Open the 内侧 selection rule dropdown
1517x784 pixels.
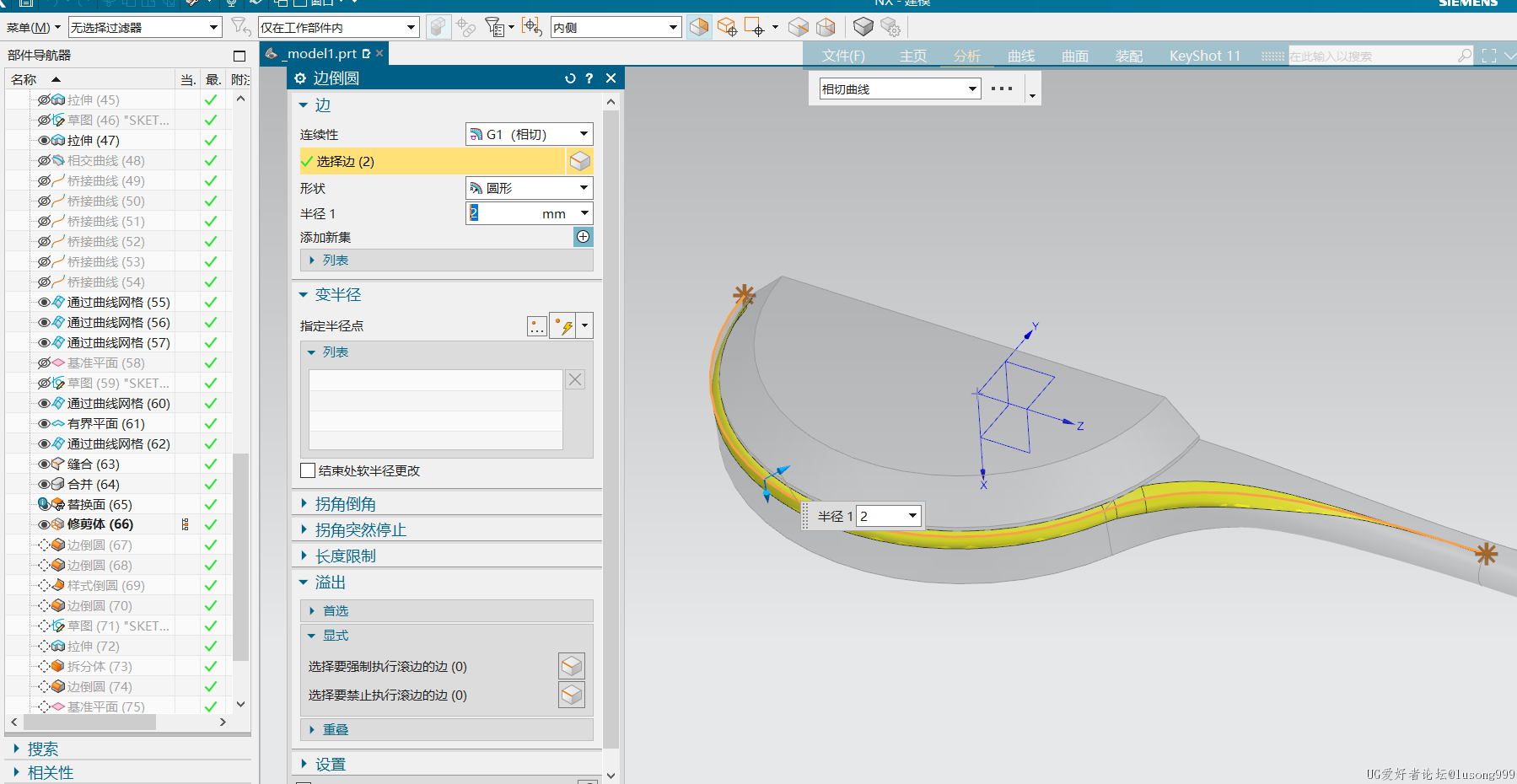(616, 28)
